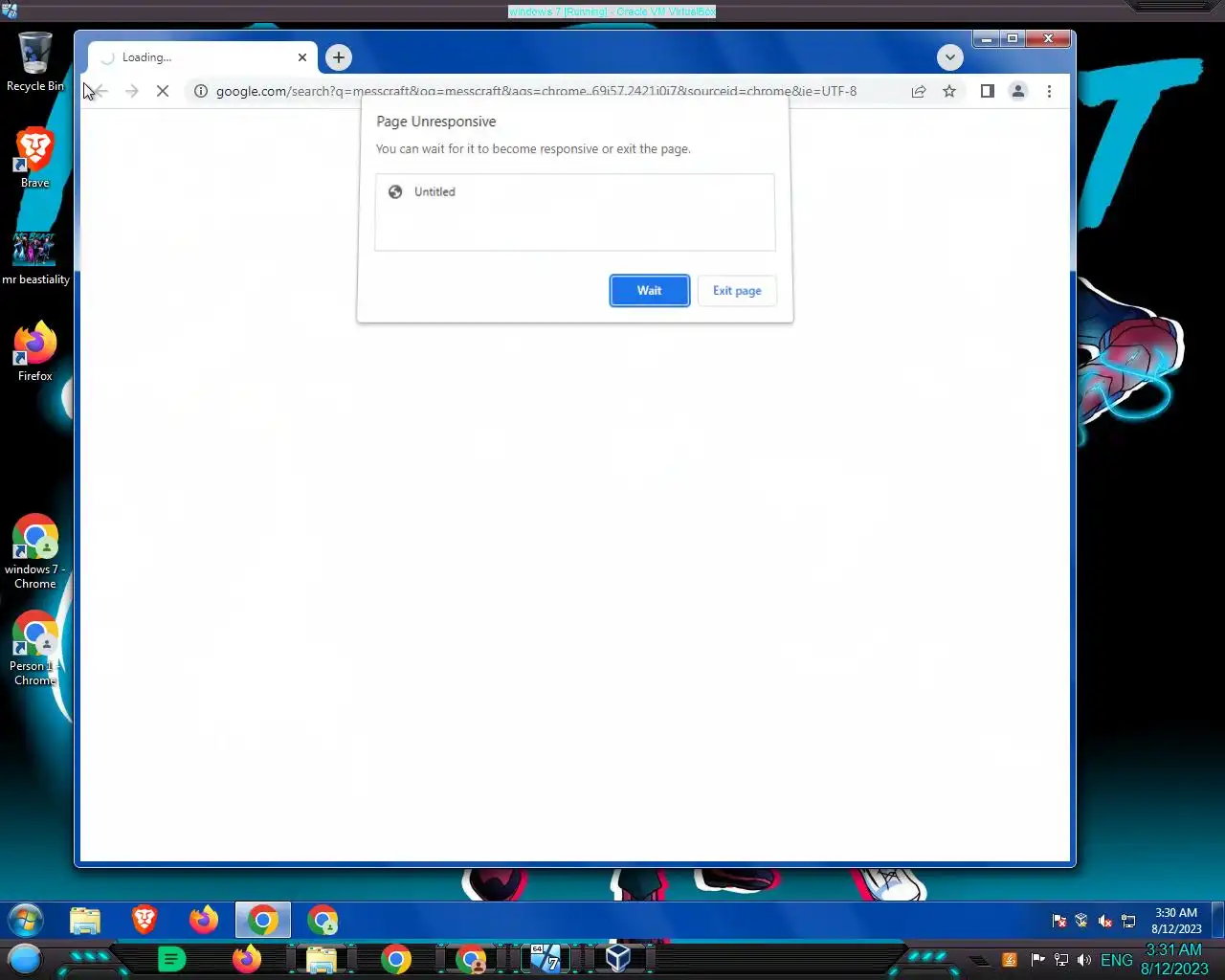The height and width of the screenshot is (980, 1225).
Task: Click the Chrome address bar URL
Action: pyautogui.click(x=536, y=91)
